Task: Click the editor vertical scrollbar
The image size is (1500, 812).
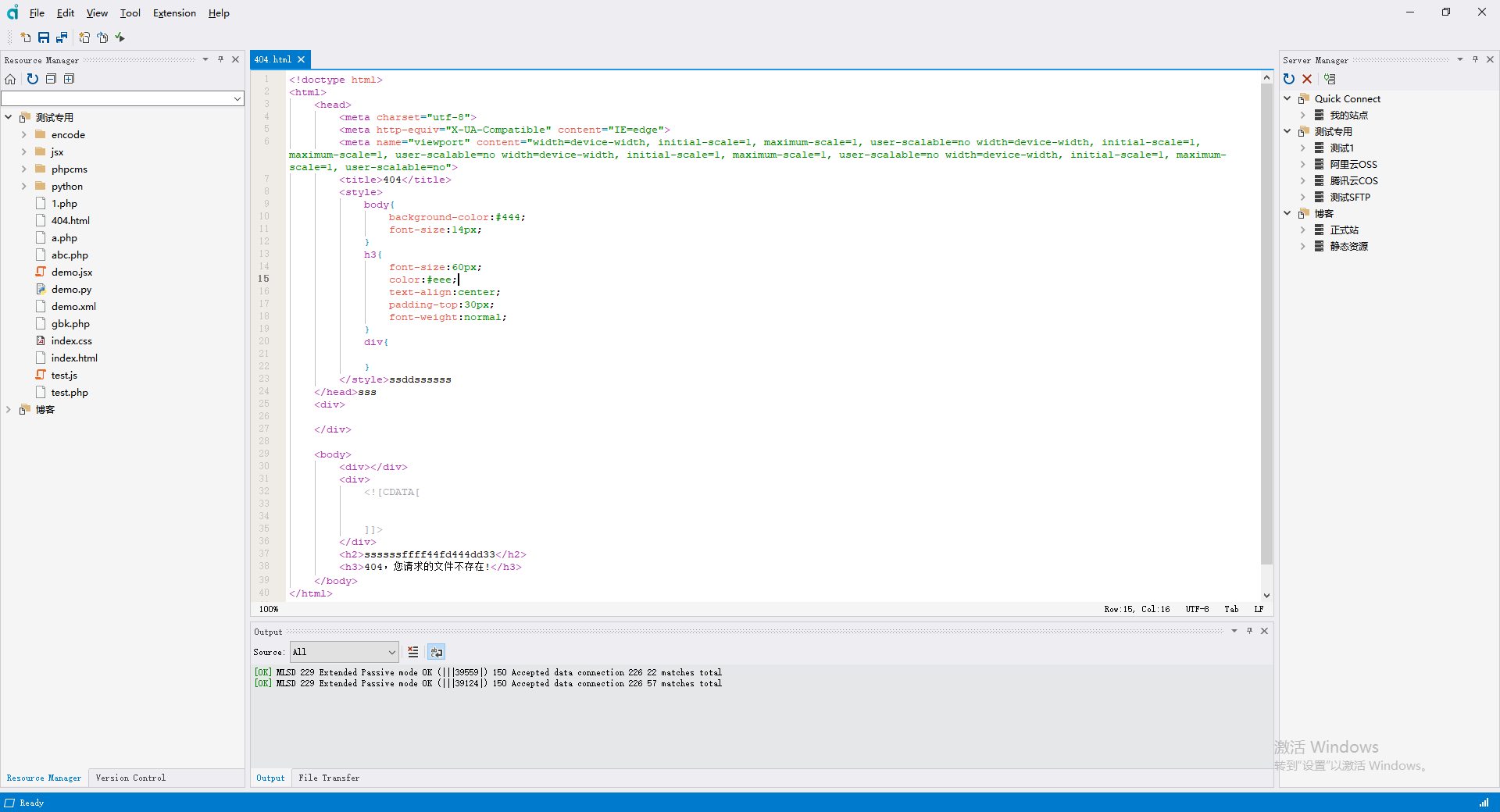Action: coord(1266,324)
